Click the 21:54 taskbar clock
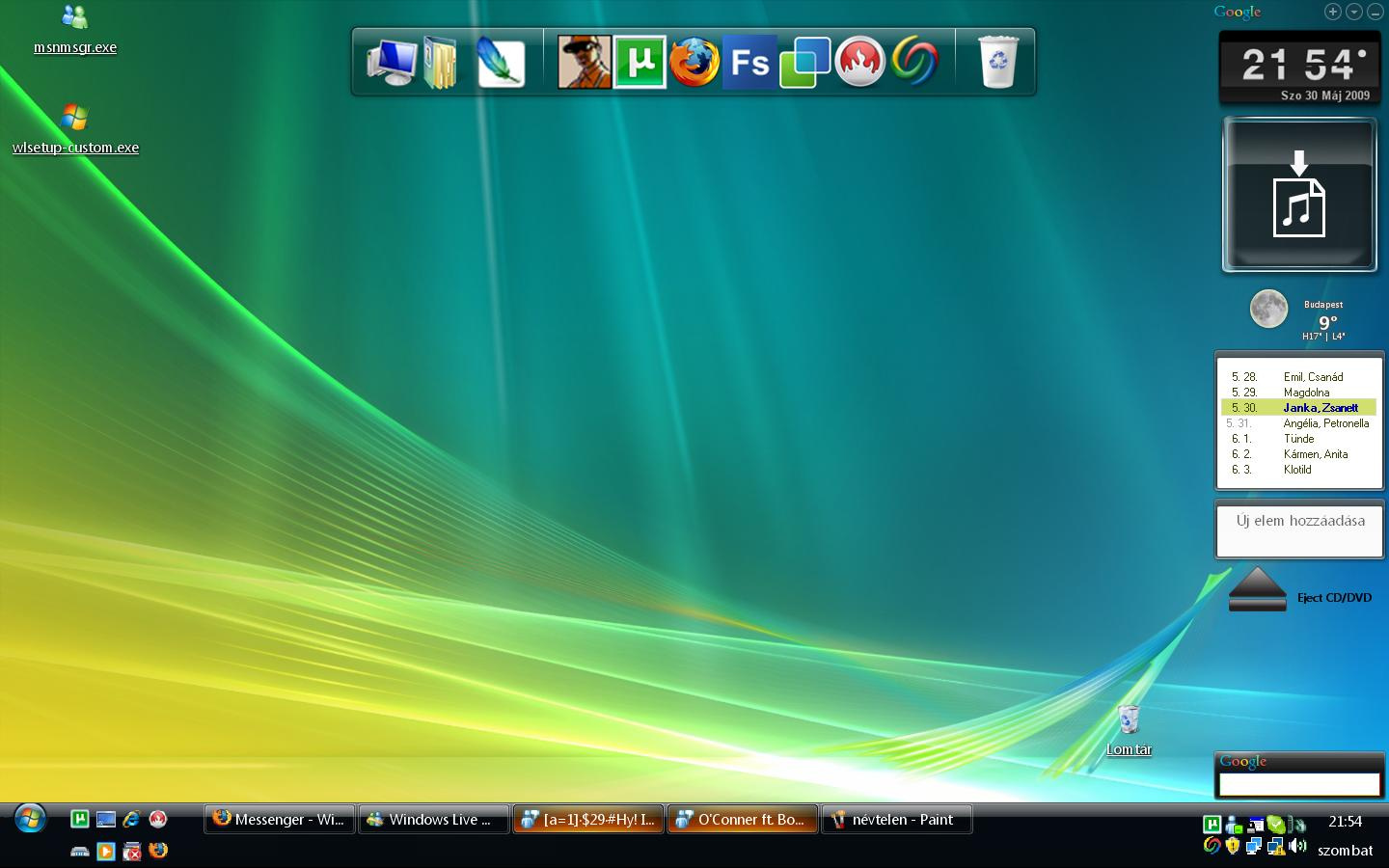Viewport: 1389px width, 868px height. [x=1345, y=822]
